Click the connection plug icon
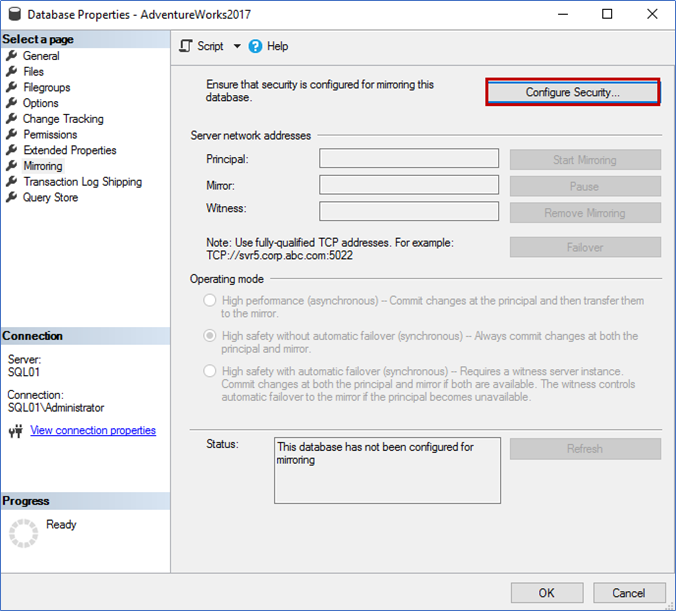Screen dimensions: 676x611 coord(16,431)
